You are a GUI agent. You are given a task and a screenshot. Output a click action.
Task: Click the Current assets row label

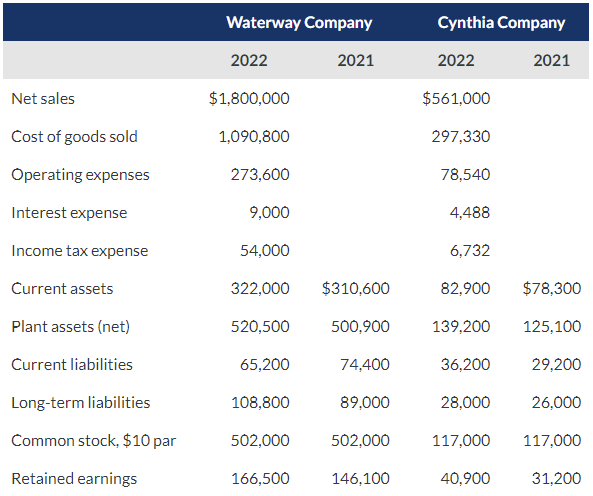[62, 289]
